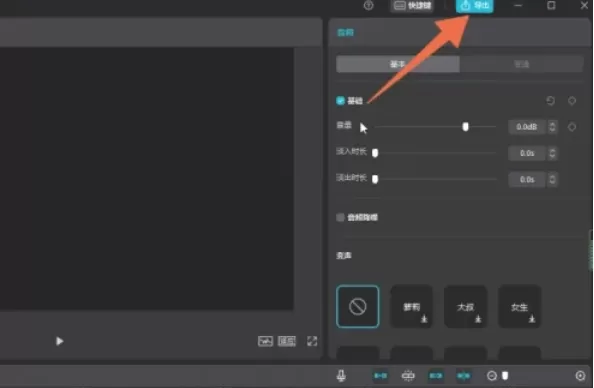
Task: Select the 大叔 voice effect card
Action: [x=466, y=307]
